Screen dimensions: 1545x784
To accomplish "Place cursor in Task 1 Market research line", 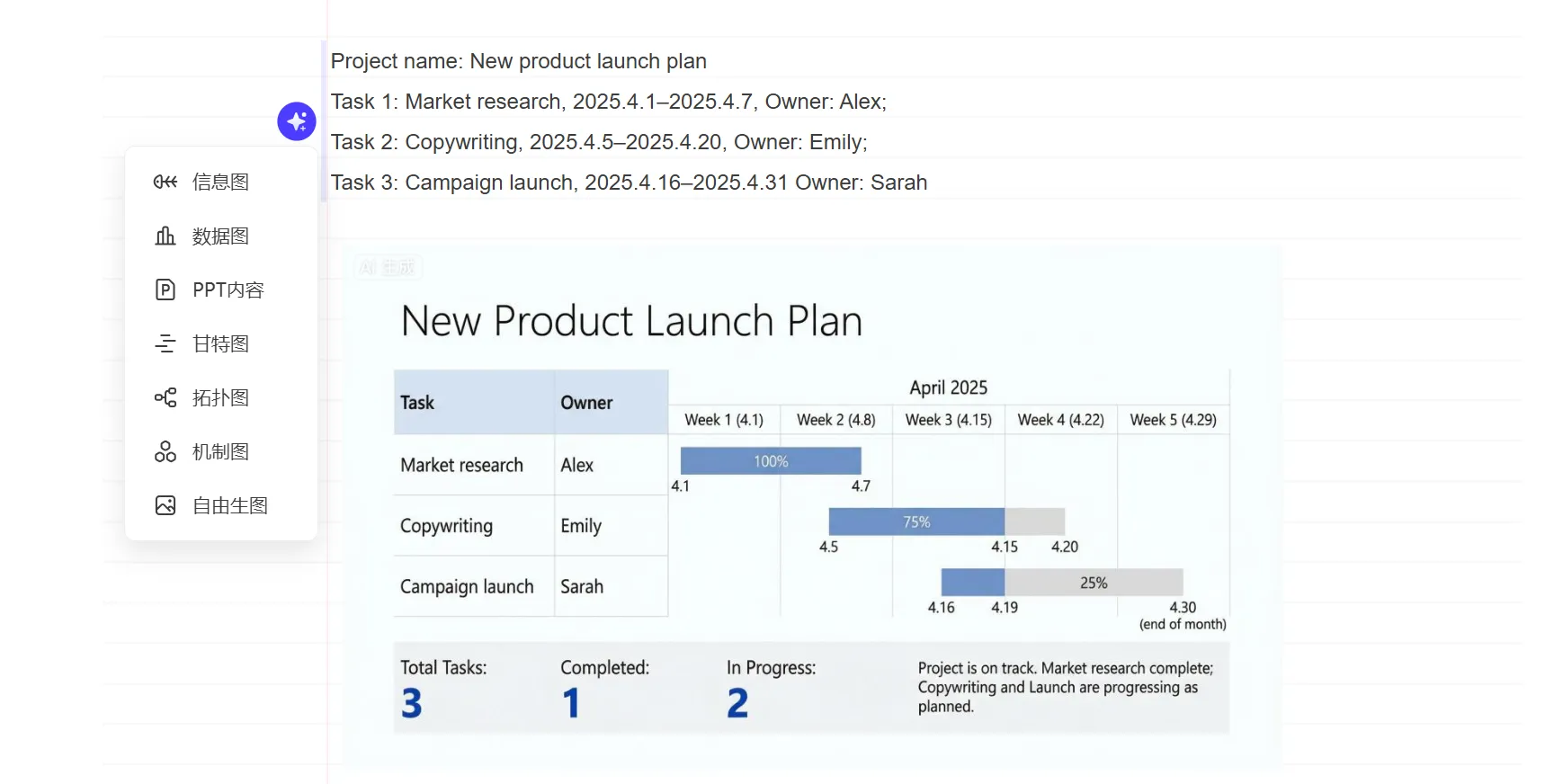I will point(608,102).
